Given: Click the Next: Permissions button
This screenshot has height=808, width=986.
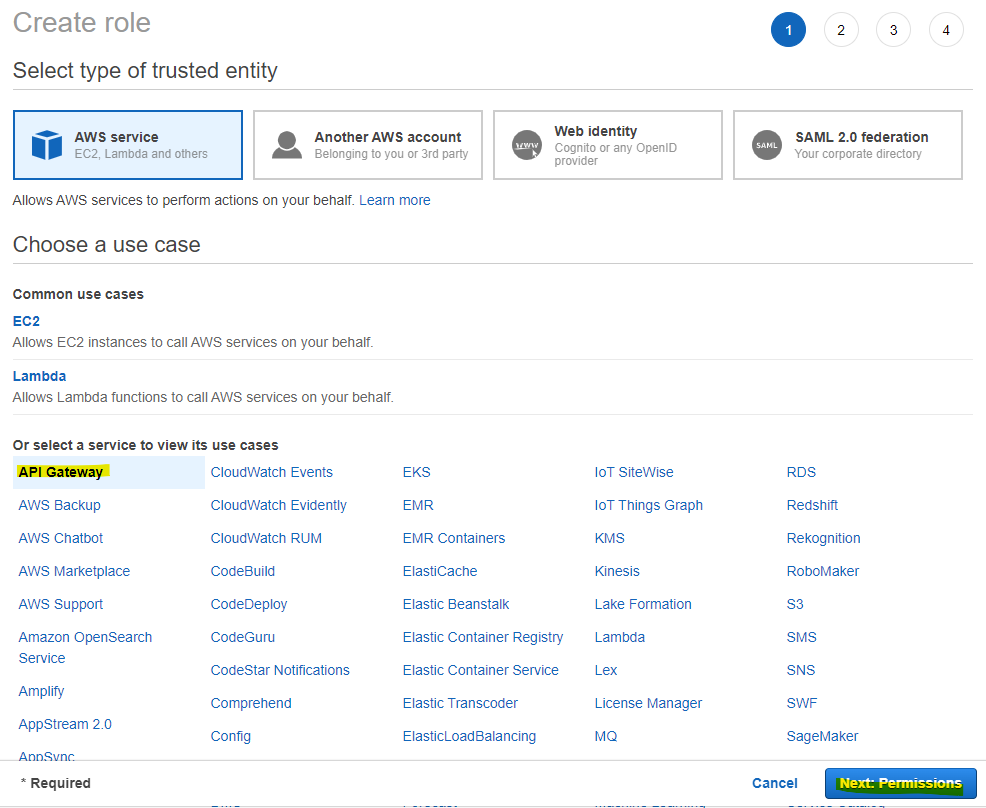Looking at the screenshot, I should (900, 783).
